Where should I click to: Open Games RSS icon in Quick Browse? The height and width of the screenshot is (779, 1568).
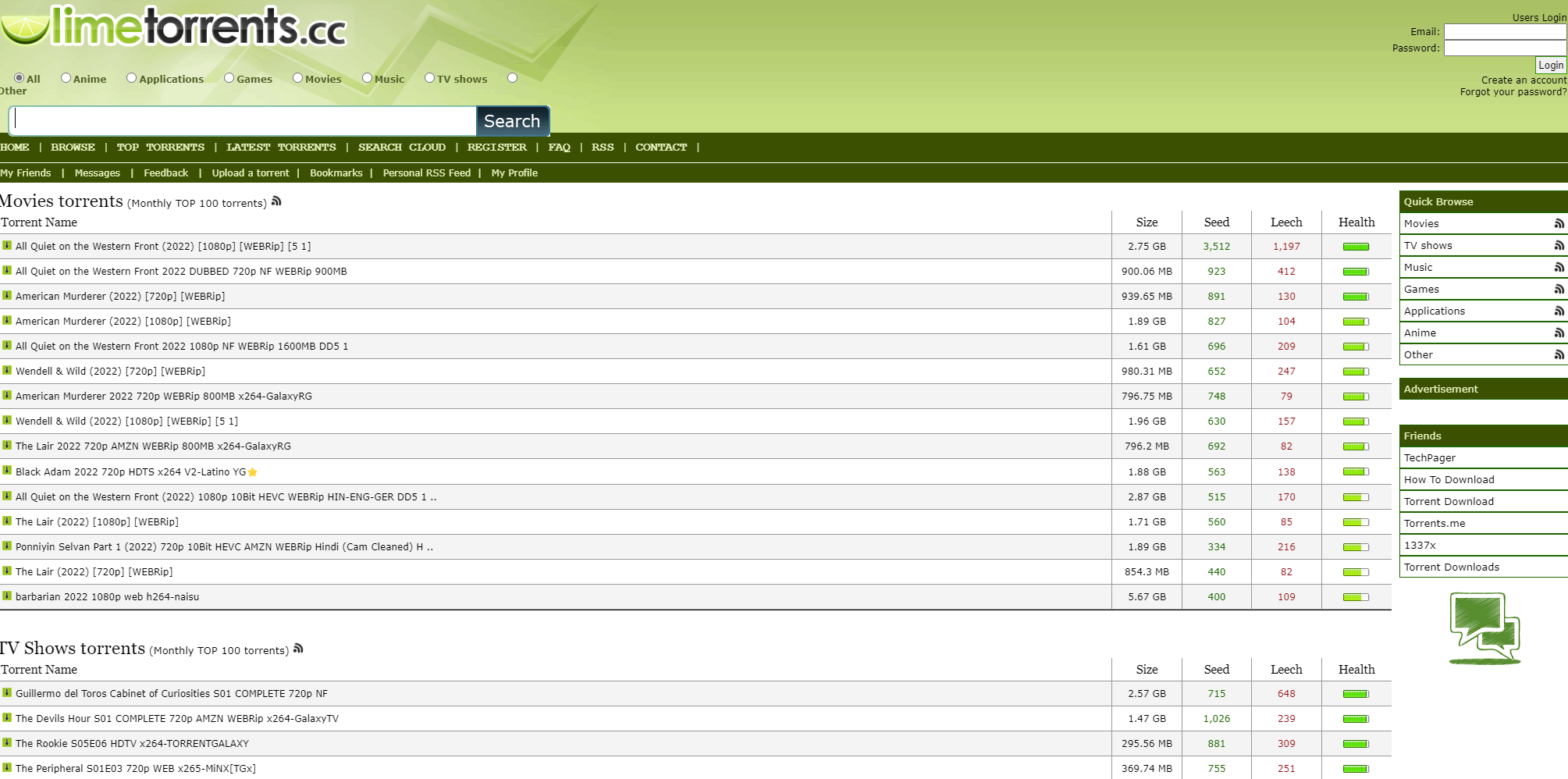(1559, 289)
